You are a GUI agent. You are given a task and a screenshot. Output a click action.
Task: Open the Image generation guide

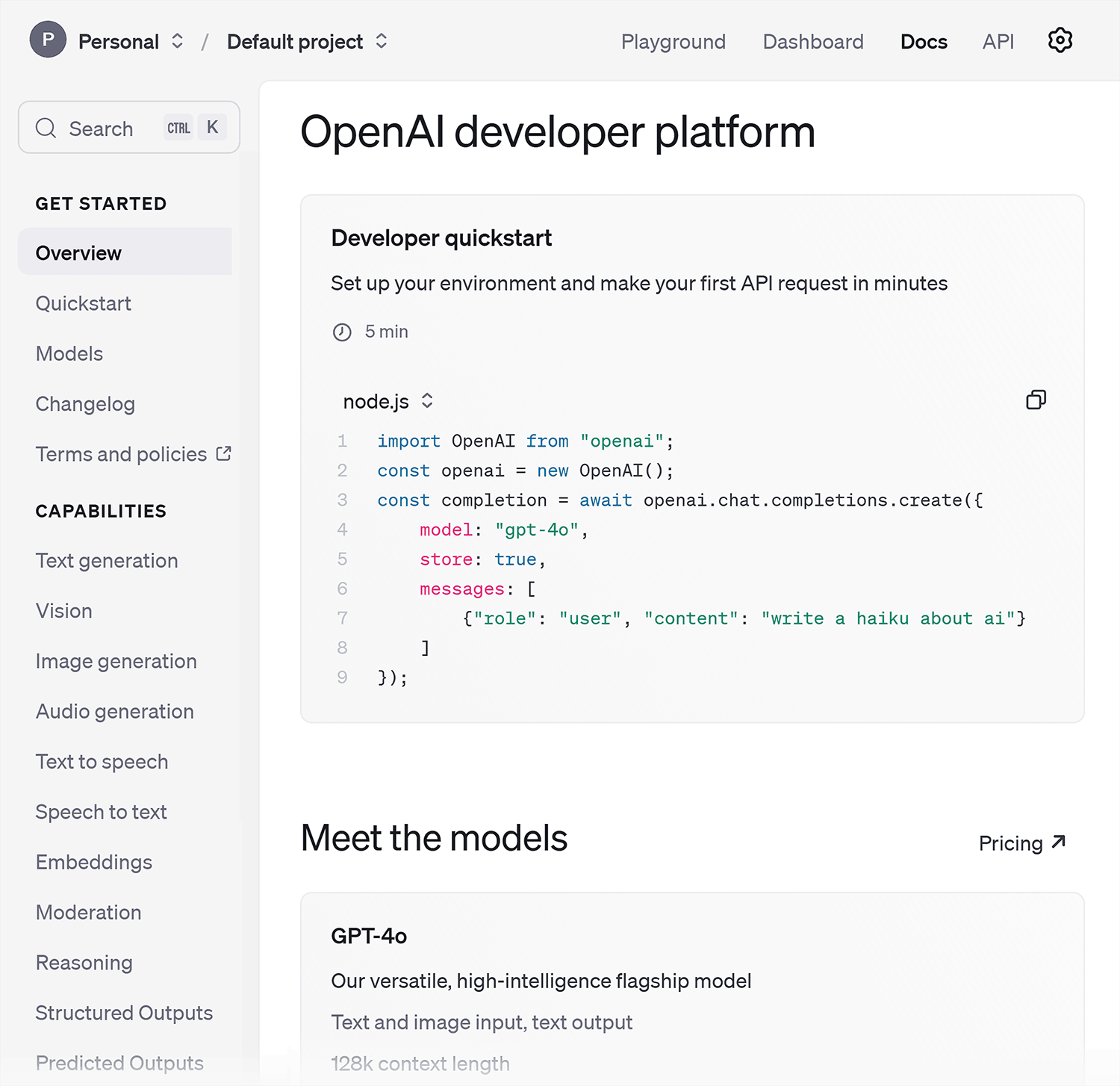tap(116, 662)
